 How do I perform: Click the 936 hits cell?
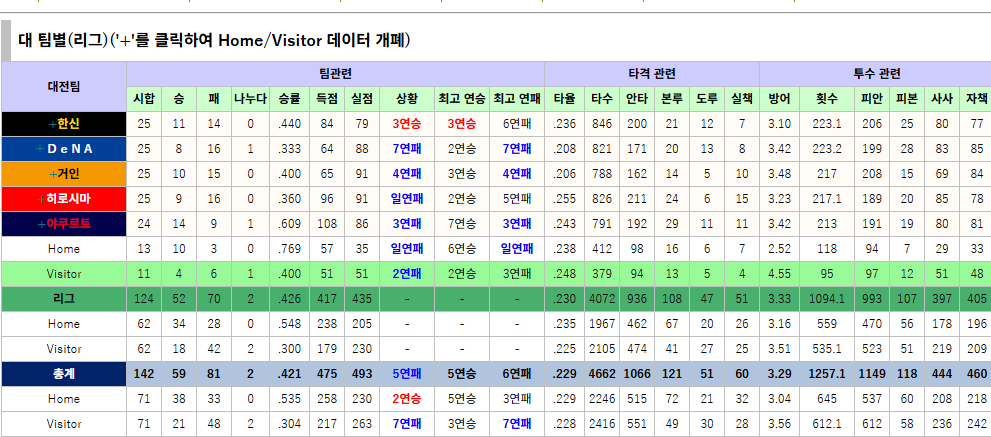pos(636,299)
